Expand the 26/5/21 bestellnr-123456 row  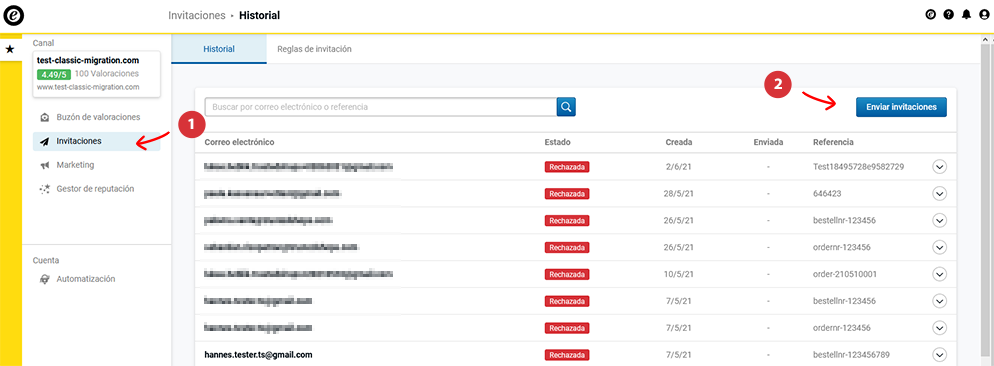tap(939, 220)
